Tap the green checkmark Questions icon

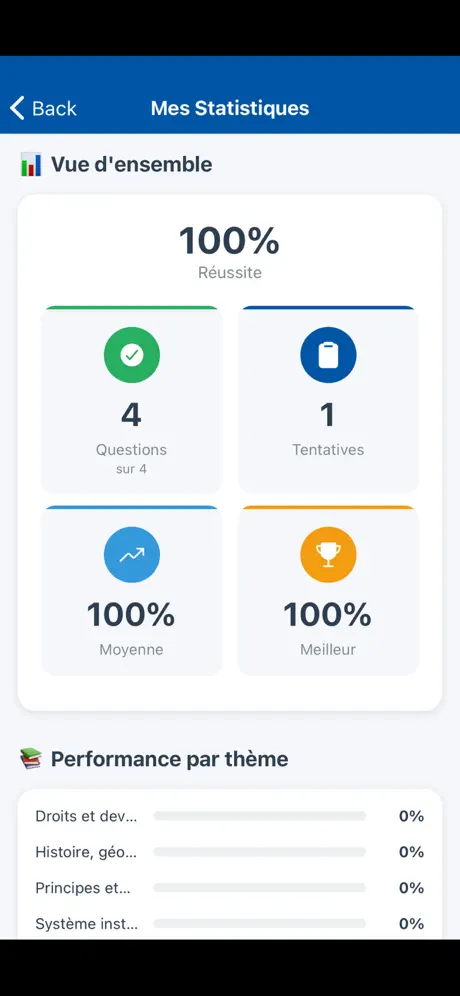(132, 355)
